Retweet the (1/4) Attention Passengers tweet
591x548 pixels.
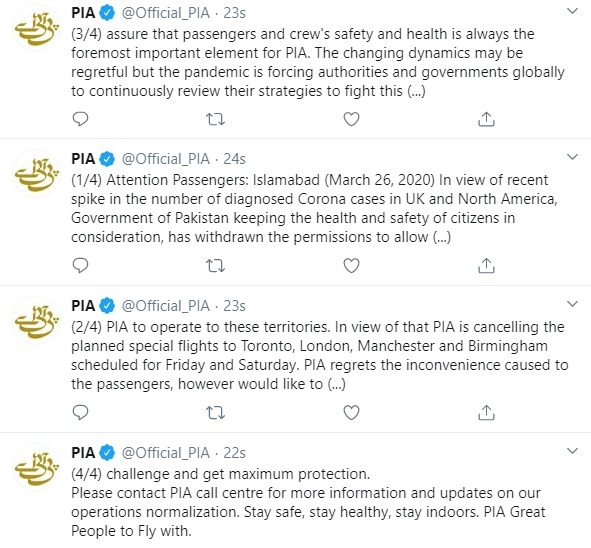(x=216, y=266)
